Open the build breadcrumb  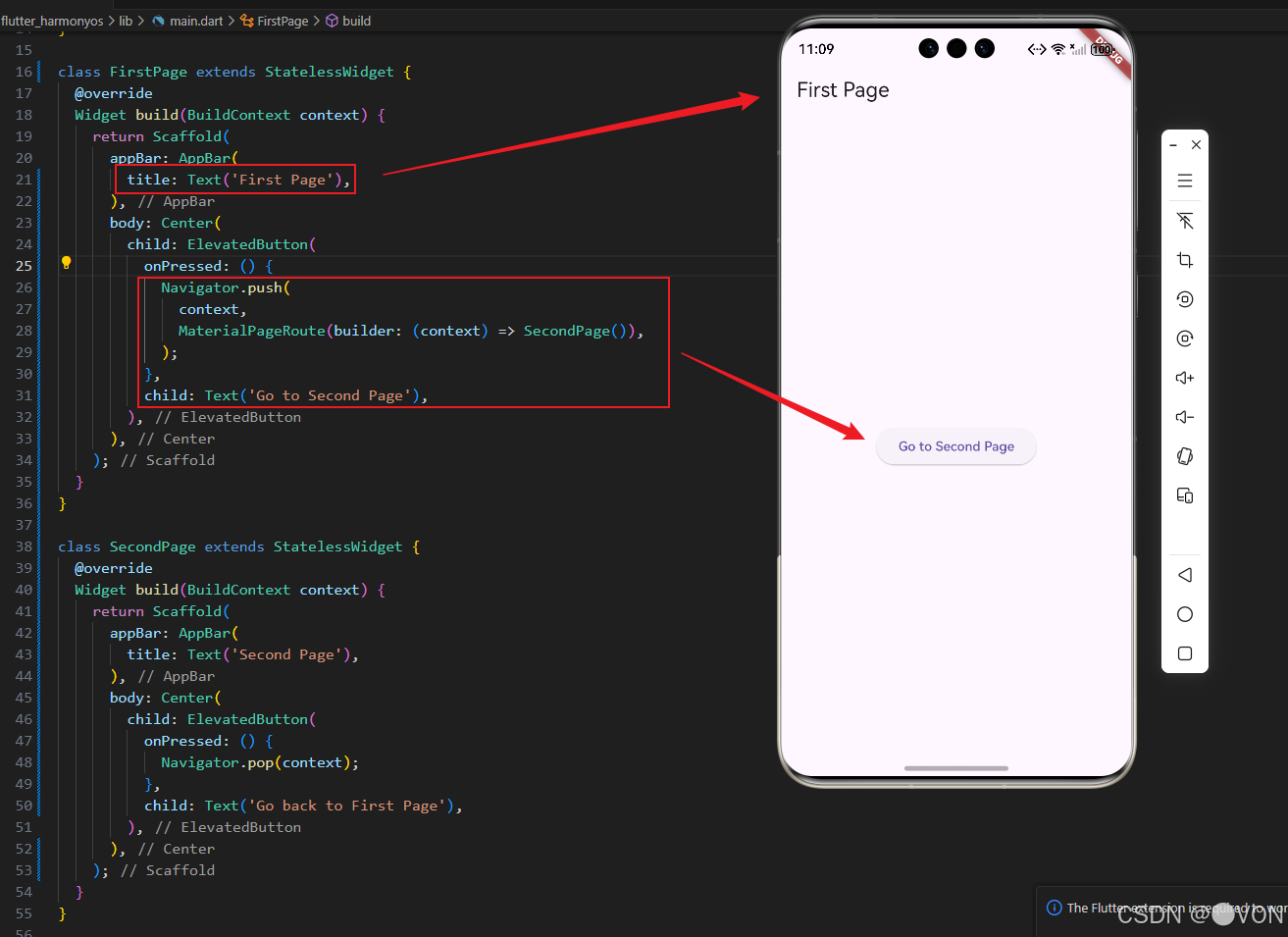(357, 21)
